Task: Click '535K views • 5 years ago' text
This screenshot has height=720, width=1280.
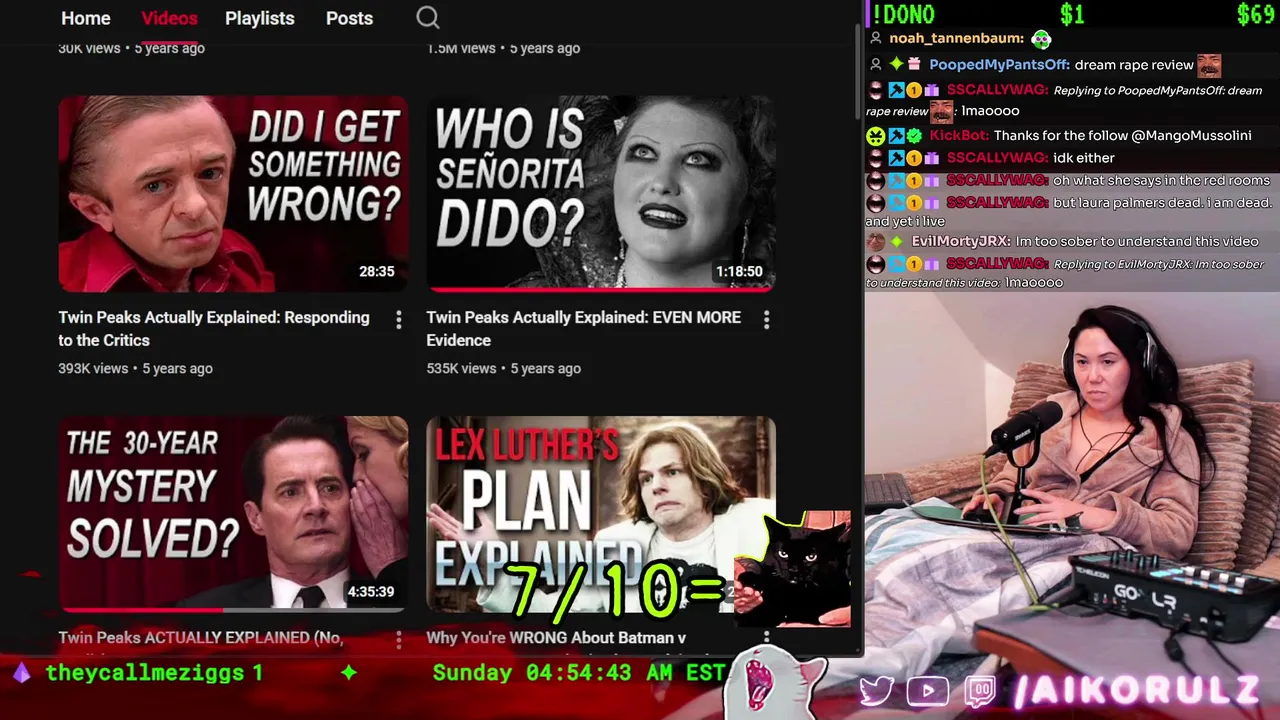Action: (503, 368)
